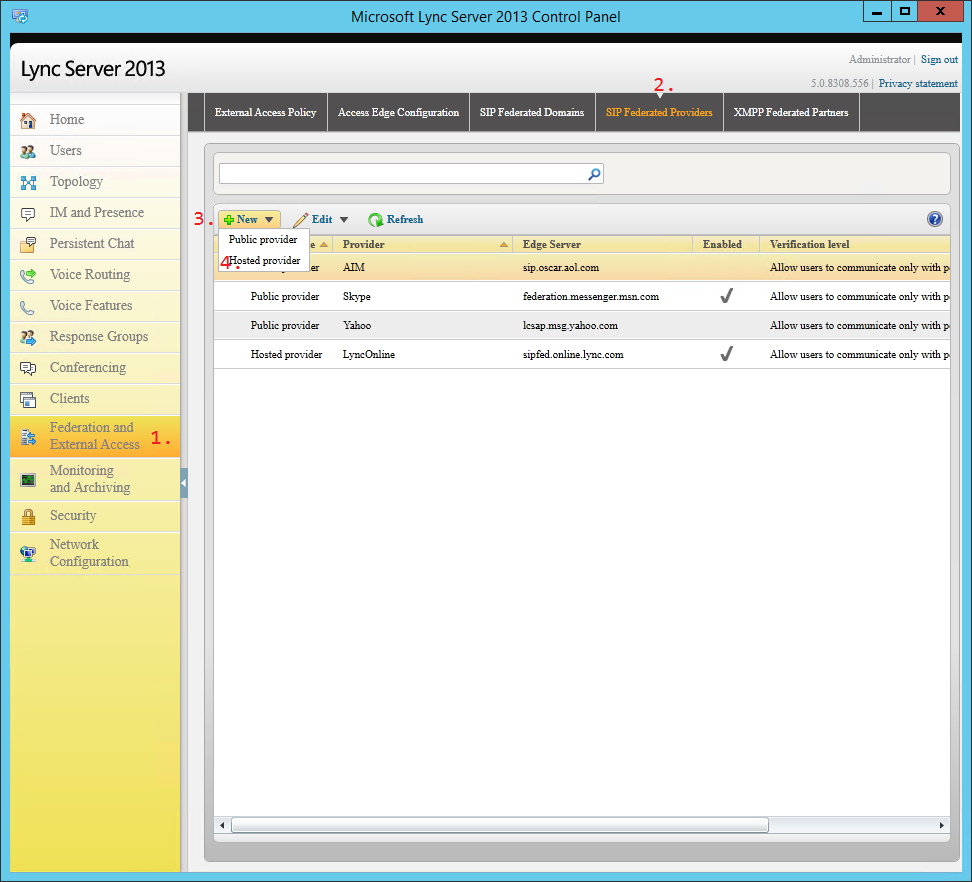Select Hosted provider from the New menu
972x882 pixels.
(x=266, y=260)
